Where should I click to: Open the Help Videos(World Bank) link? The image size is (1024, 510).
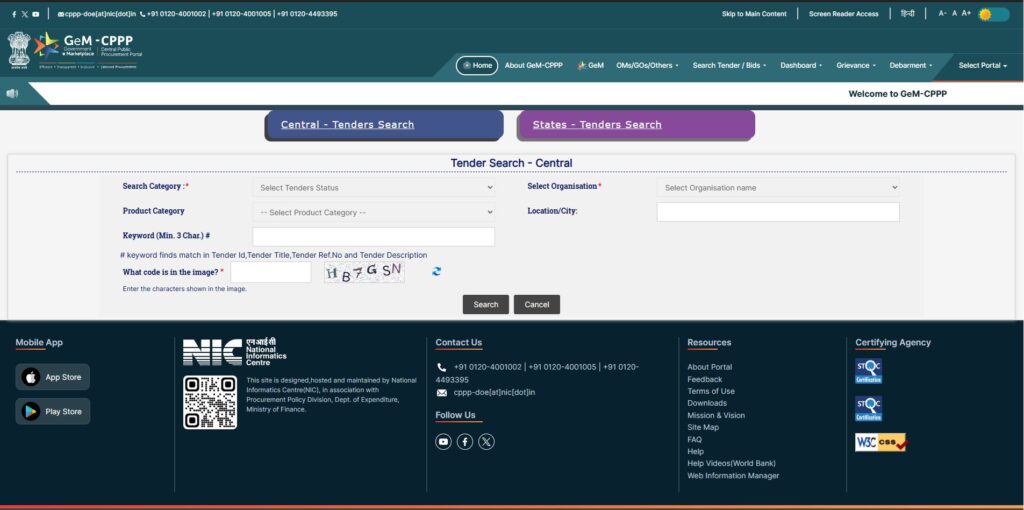tap(731, 463)
